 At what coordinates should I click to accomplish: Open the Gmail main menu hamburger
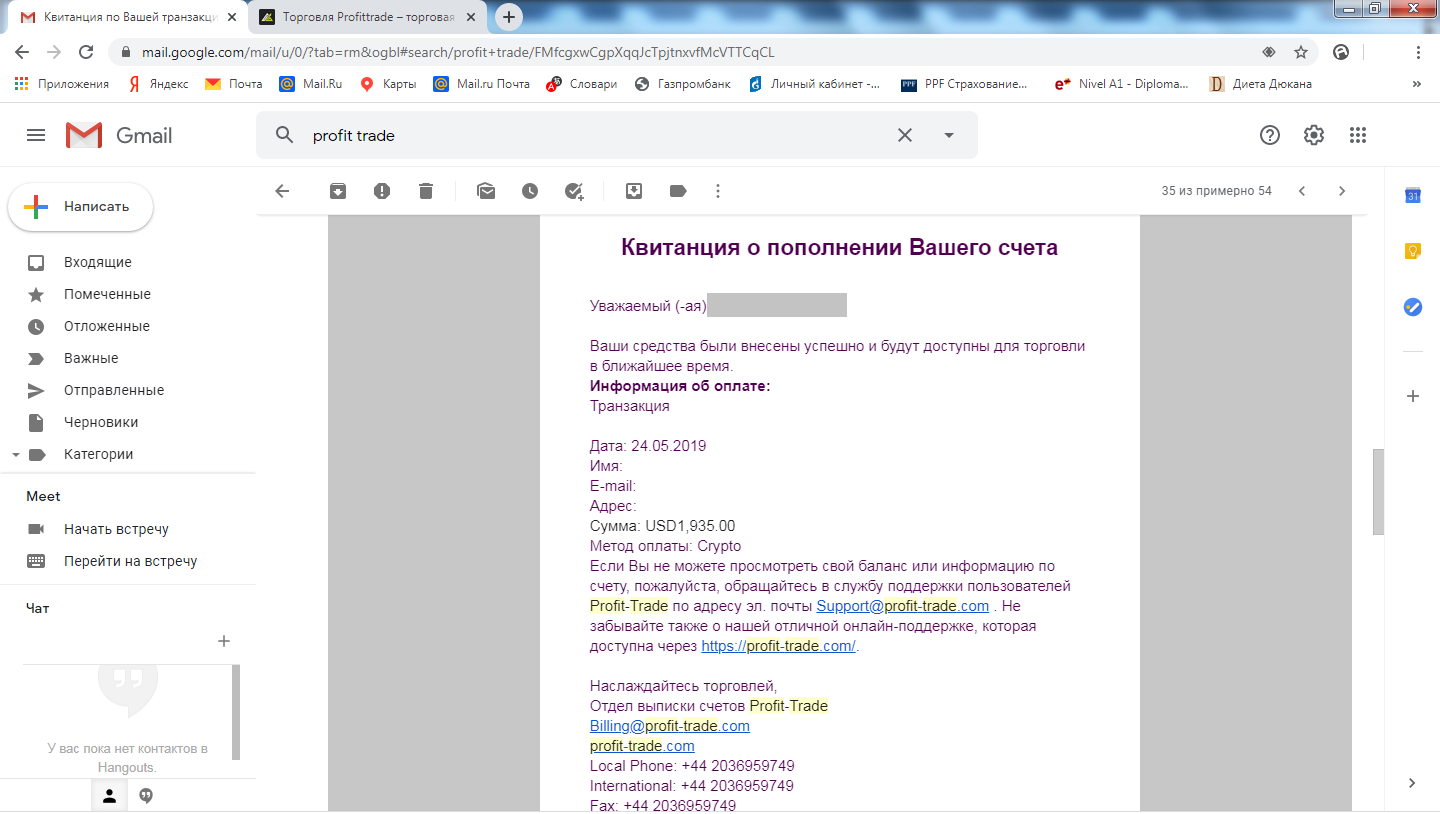pos(36,135)
